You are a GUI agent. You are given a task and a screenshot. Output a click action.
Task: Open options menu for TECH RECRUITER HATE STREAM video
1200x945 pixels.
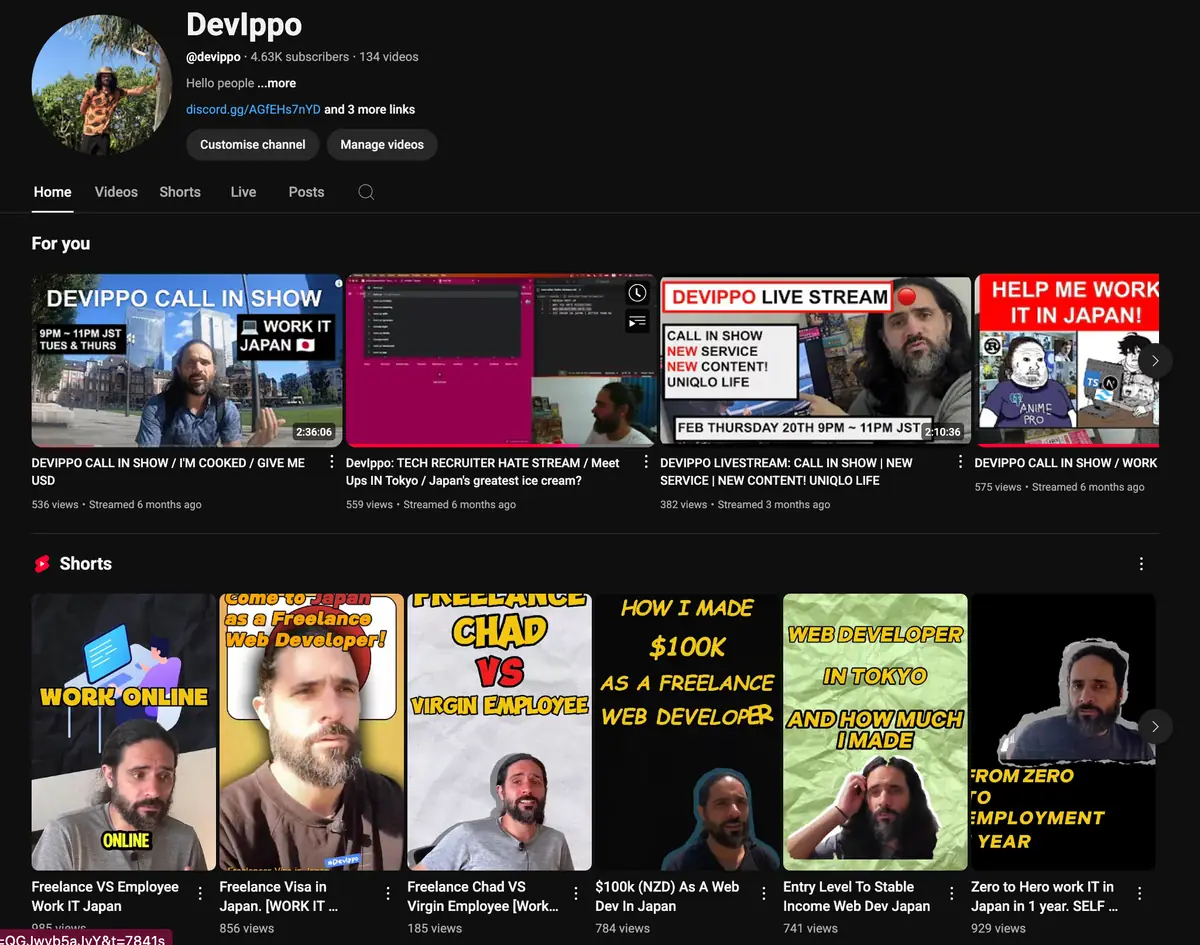[646, 462]
